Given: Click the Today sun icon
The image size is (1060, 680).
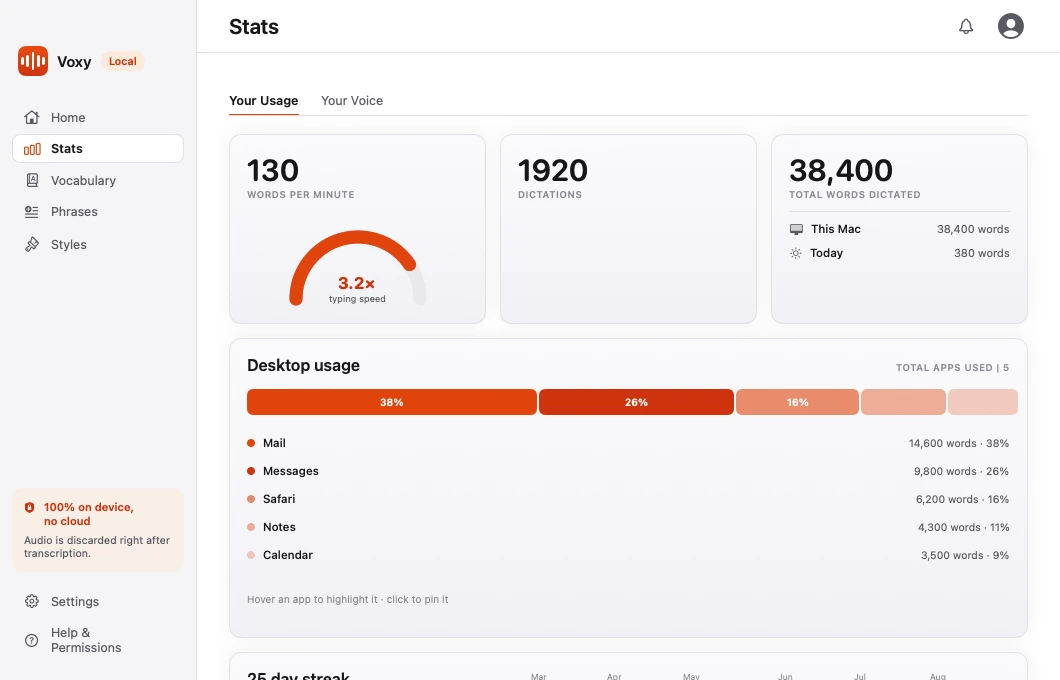Looking at the screenshot, I should click(x=796, y=253).
